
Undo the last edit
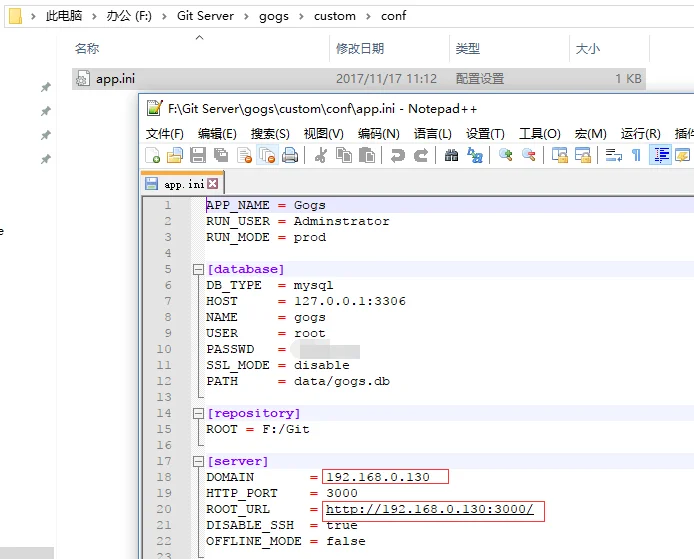tap(397, 155)
